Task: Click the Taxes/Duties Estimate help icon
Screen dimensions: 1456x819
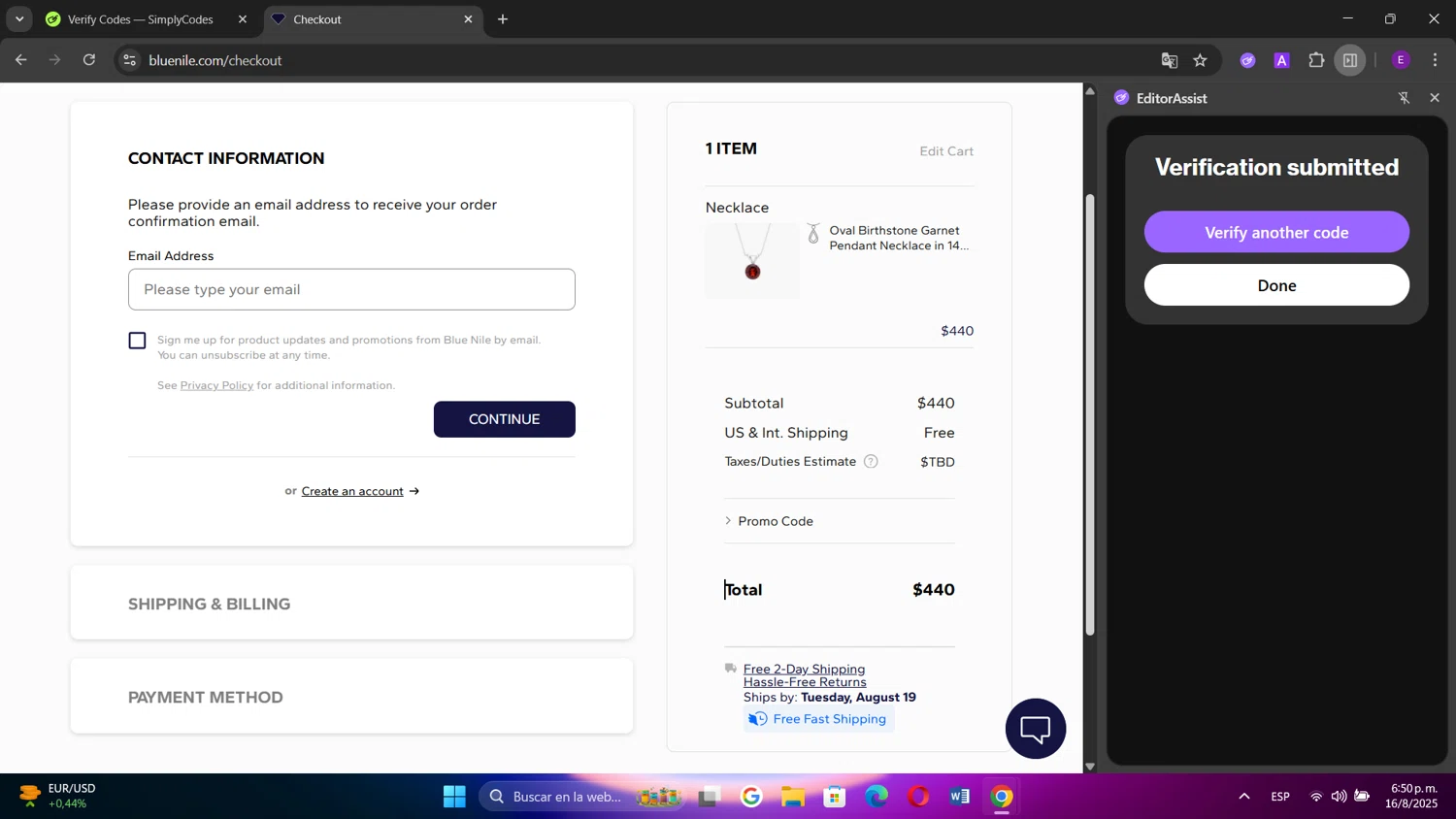Action: 871,462
